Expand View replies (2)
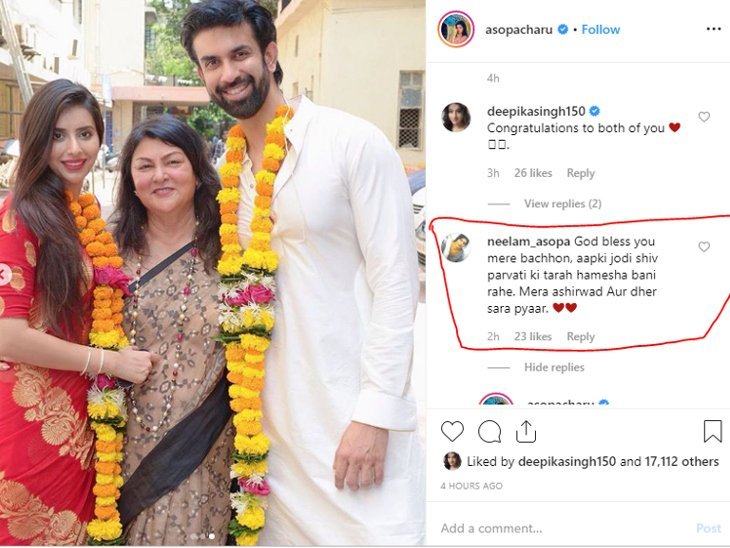The height and width of the screenshot is (548, 730). (563, 204)
